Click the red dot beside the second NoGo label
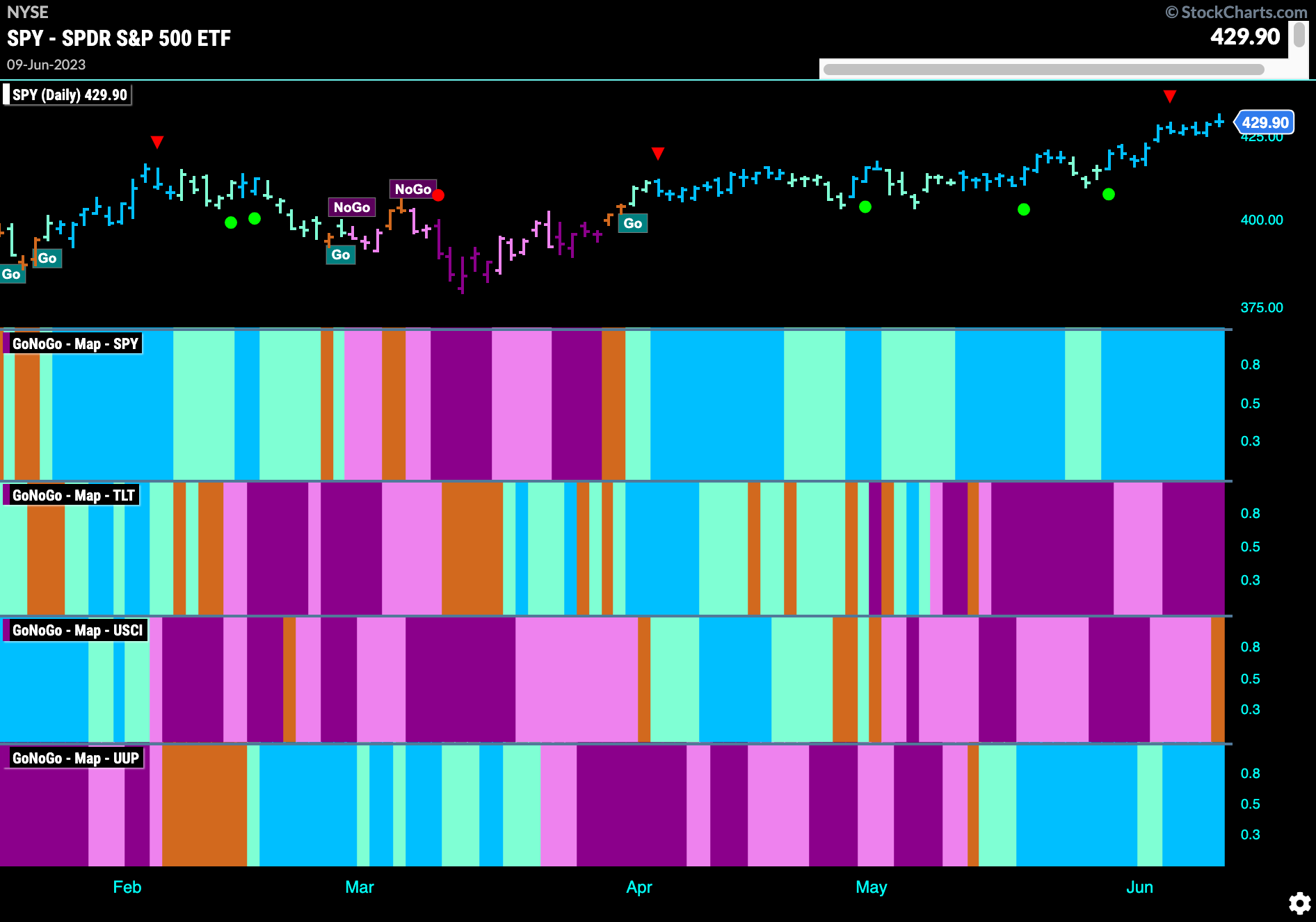This screenshot has width=1316, height=922. point(438,195)
